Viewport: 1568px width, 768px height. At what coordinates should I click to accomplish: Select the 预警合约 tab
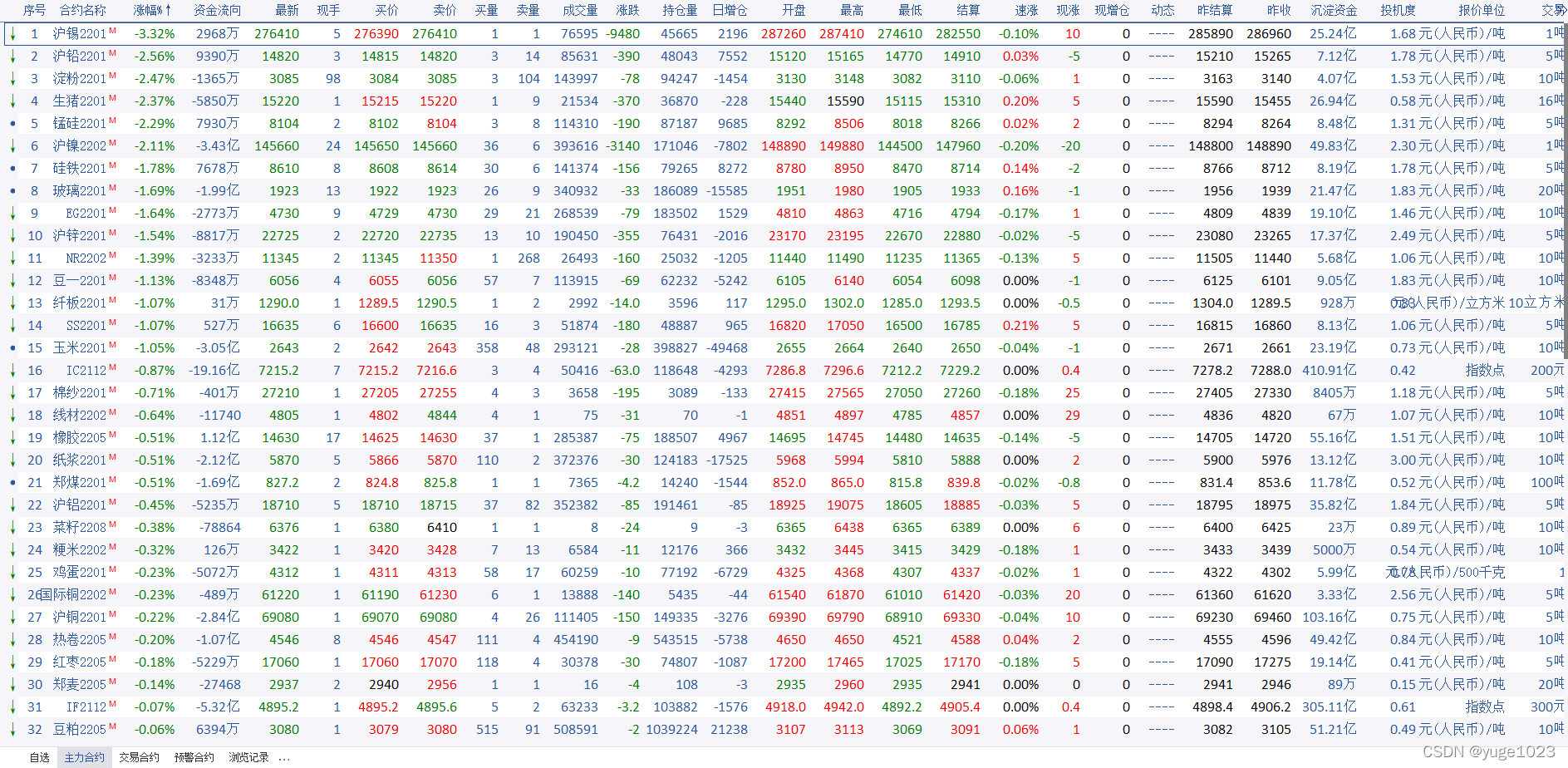(194, 757)
